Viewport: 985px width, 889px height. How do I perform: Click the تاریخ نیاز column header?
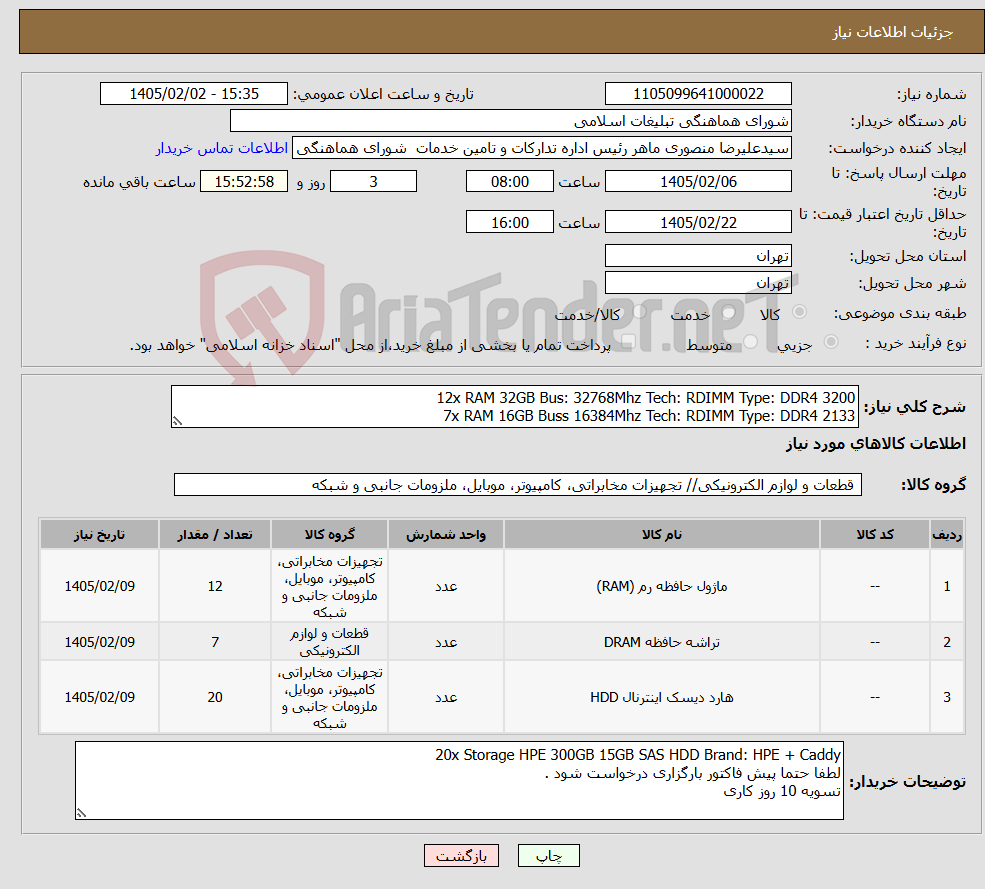point(99,534)
